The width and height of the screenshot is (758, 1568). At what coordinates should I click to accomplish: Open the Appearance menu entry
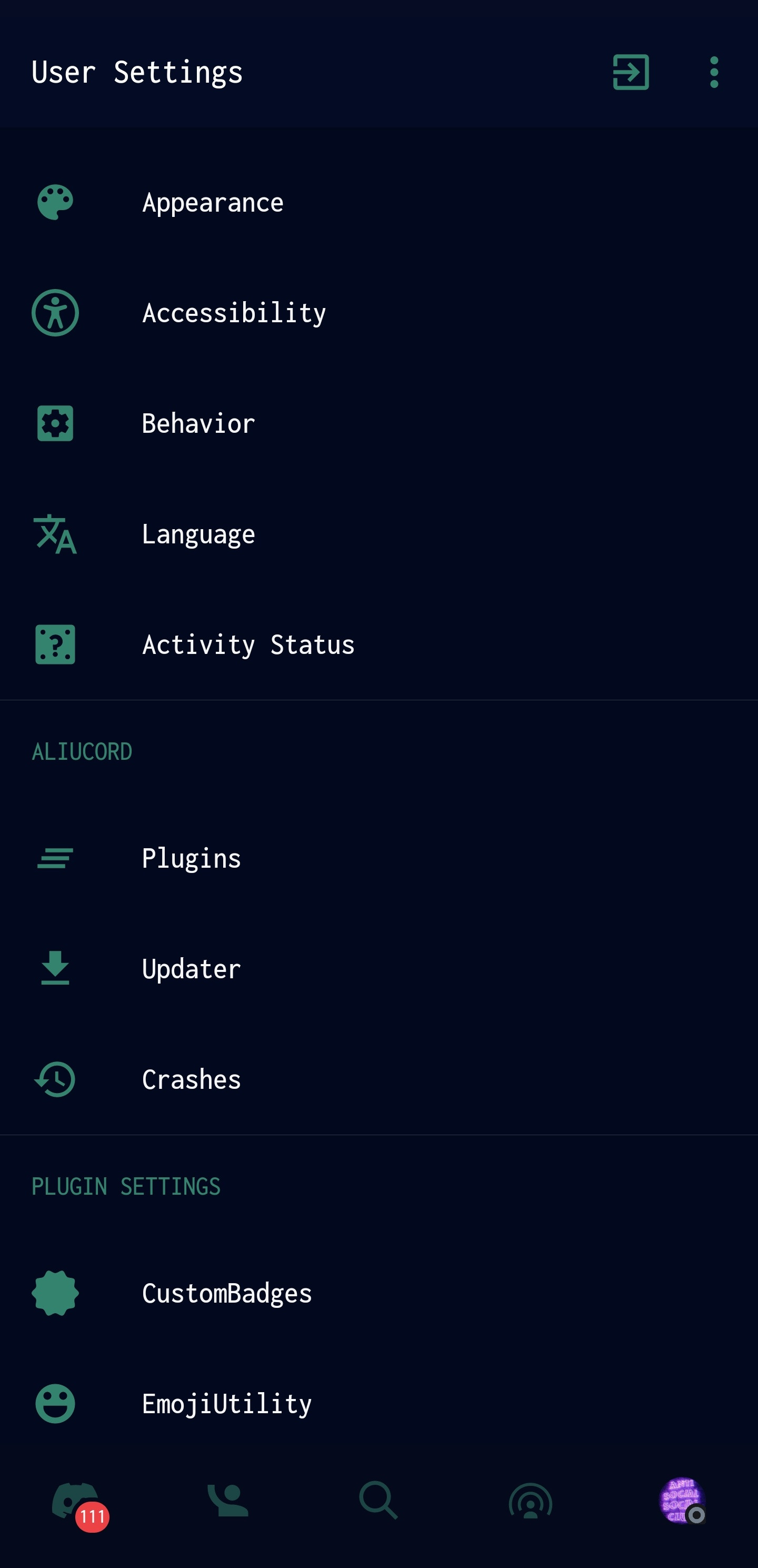tap(212, 202)
